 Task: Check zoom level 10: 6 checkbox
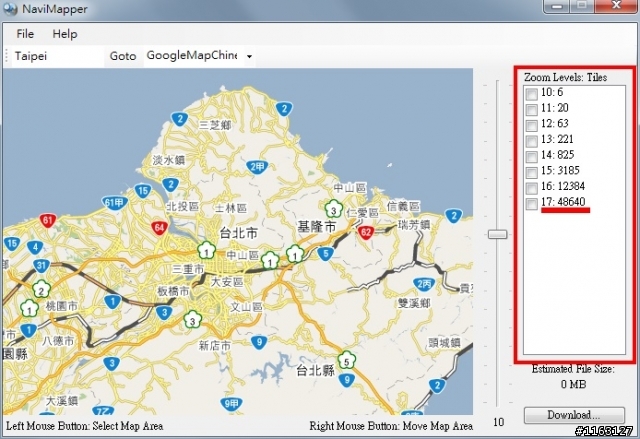point(531,94)
